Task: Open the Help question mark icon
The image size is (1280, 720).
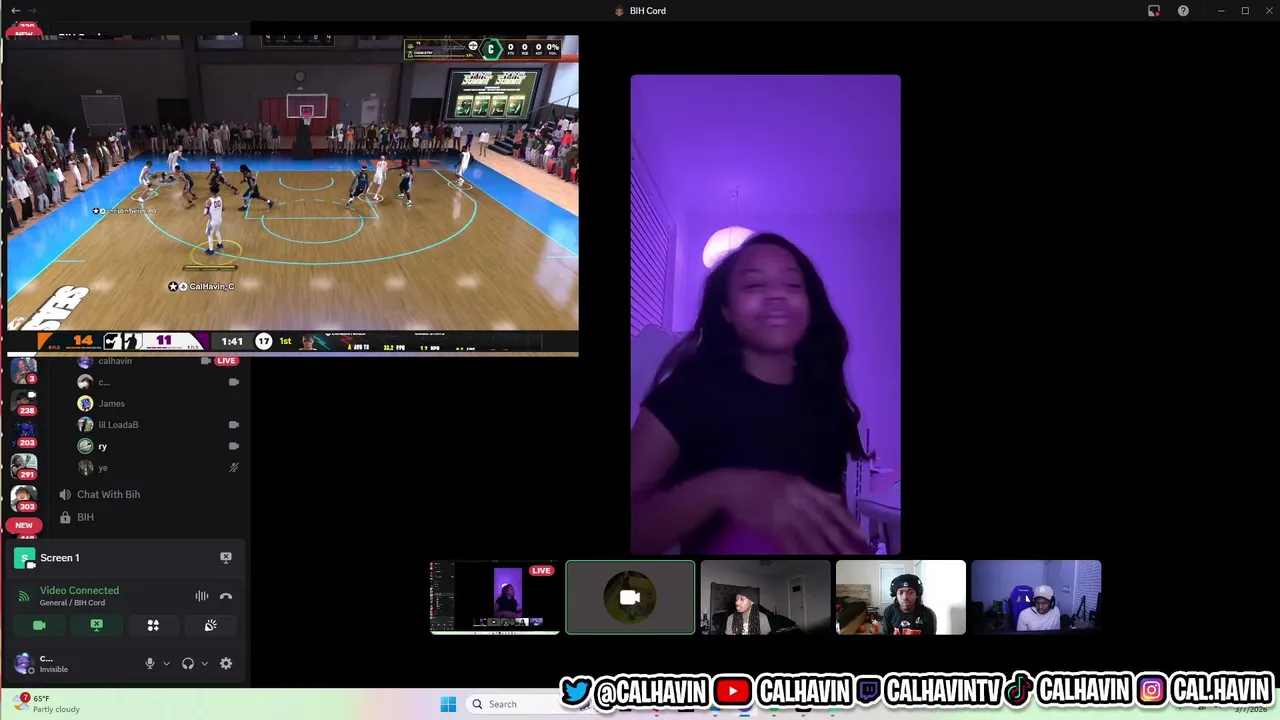Action: click(x=1183, y=11)
